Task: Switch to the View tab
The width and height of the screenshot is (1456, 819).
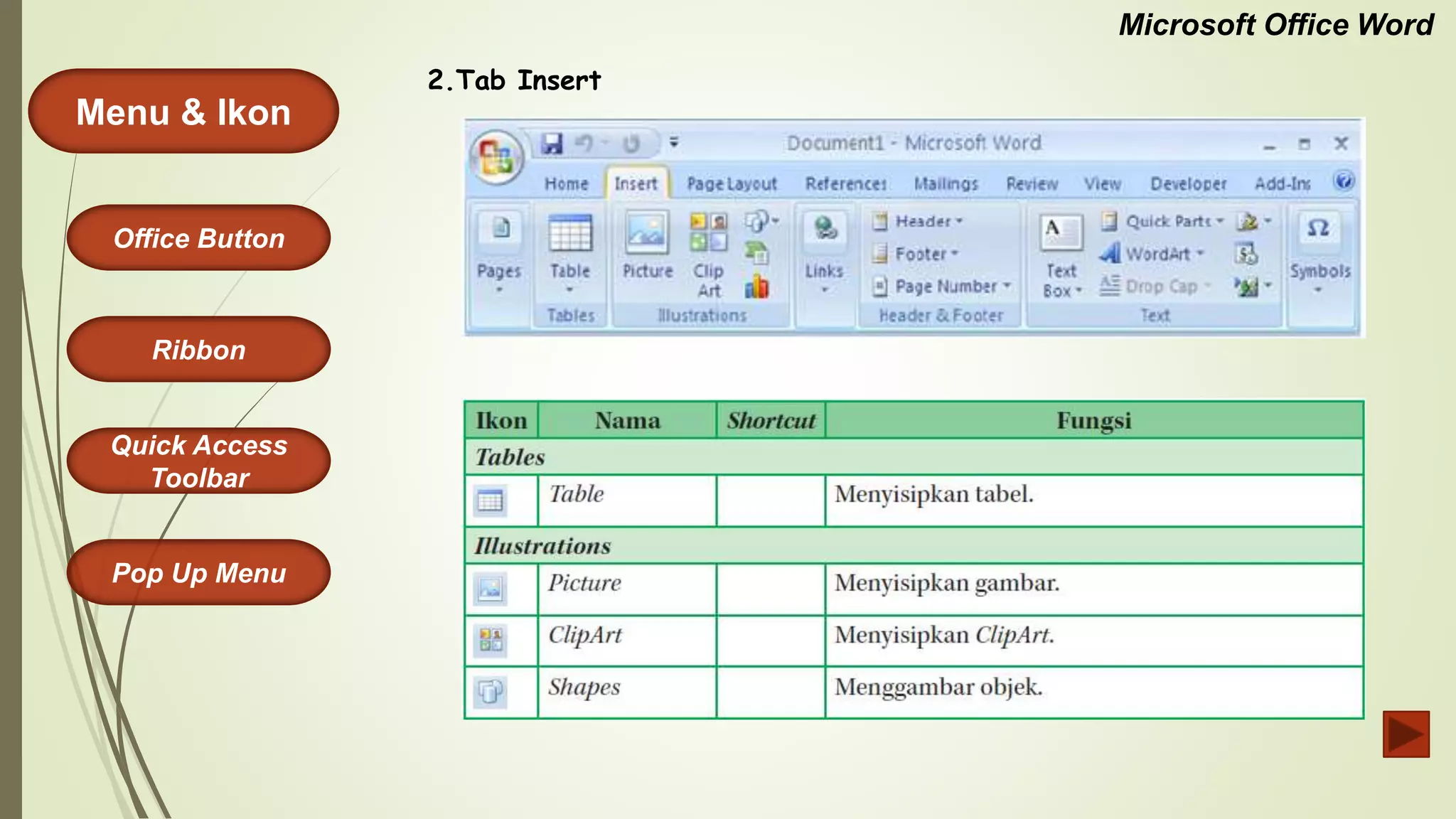Action: coord(1103,184)
